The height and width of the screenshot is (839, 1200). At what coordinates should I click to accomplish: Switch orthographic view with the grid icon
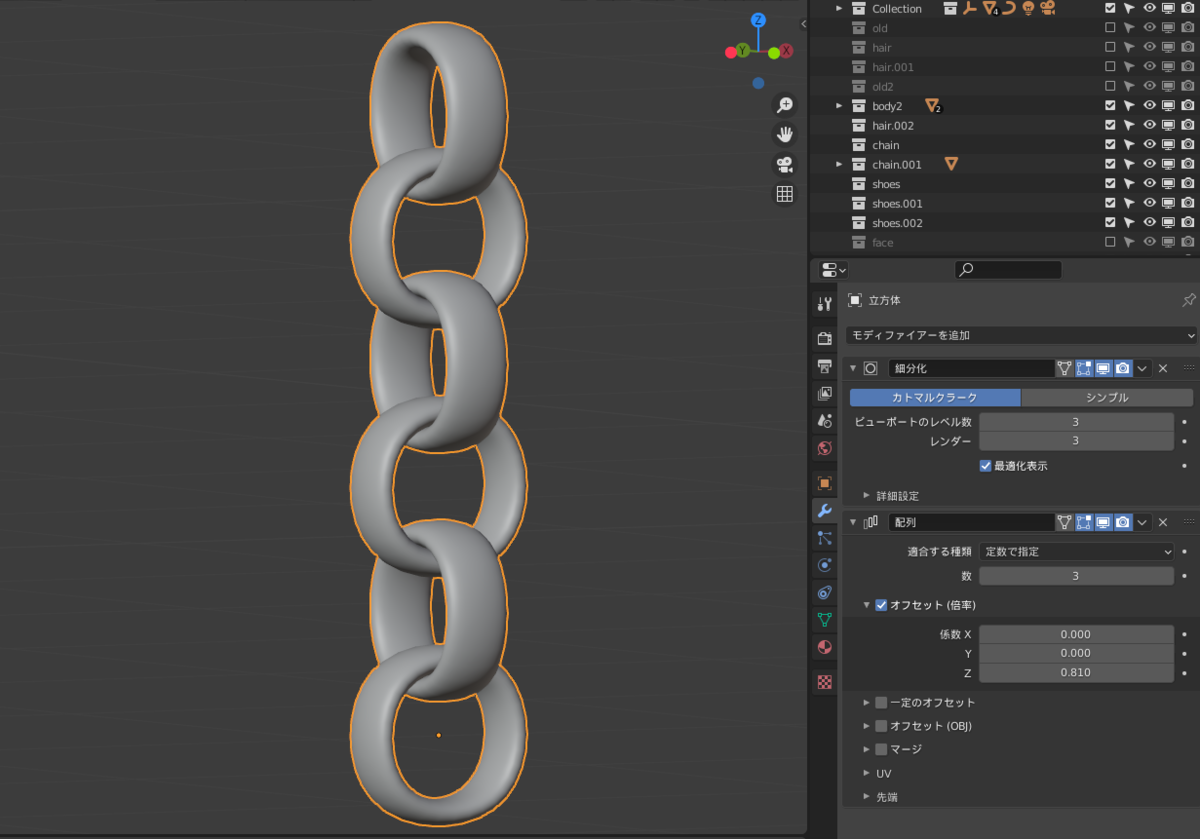click(x=785, y=194)
